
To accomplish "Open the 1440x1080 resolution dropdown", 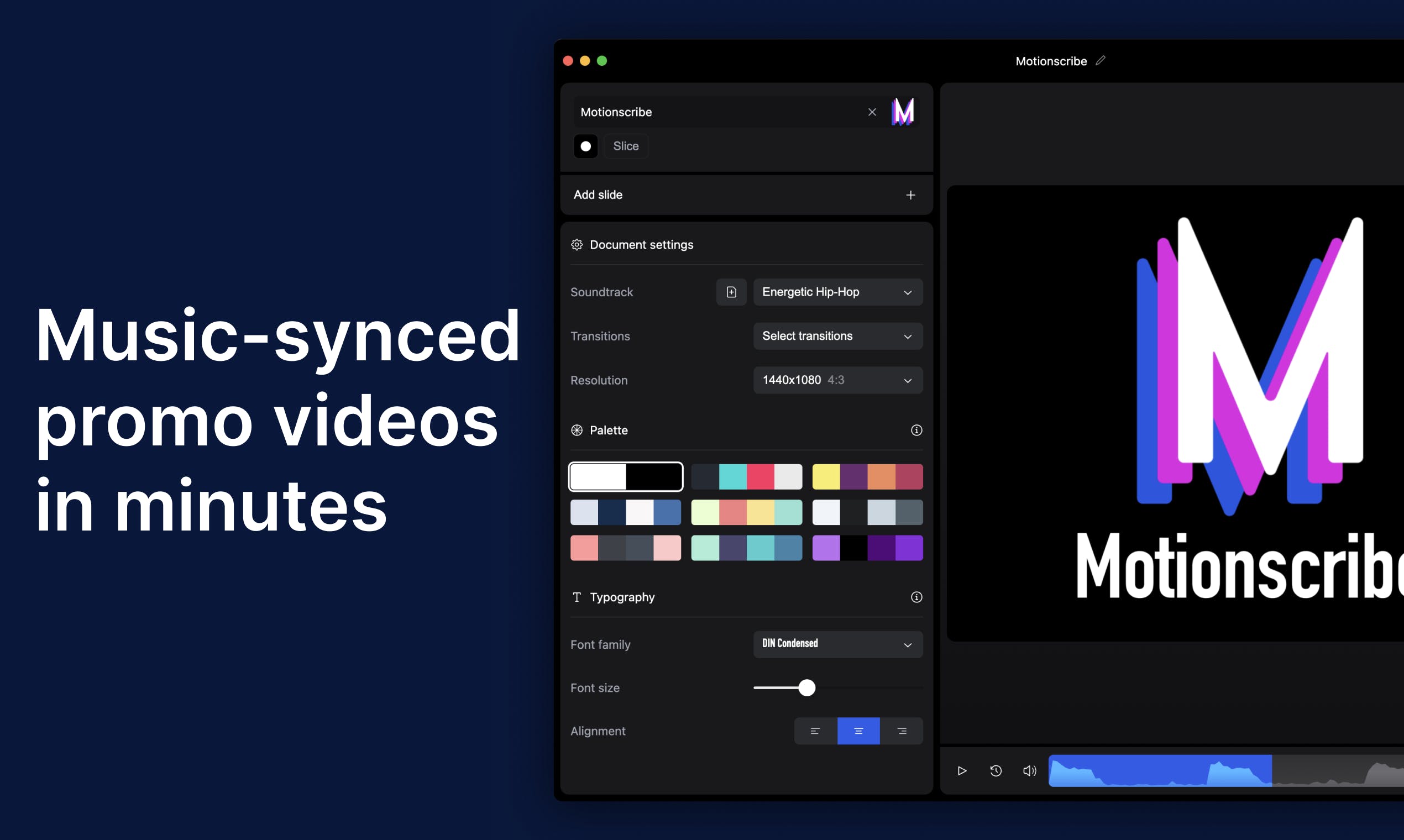I will (x=837, y=380).
